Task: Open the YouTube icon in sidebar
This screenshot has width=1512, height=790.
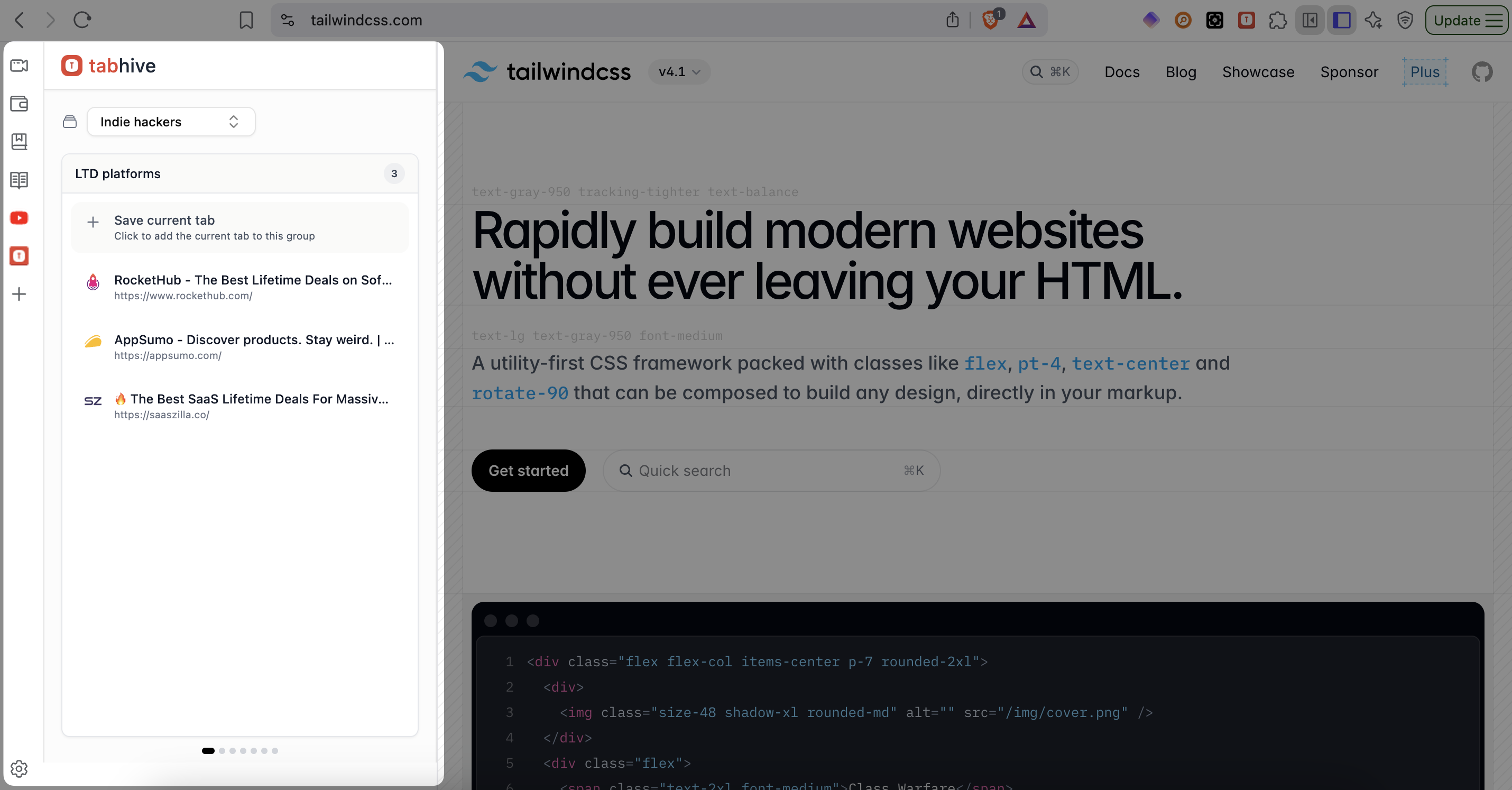Action: (20, 218)
